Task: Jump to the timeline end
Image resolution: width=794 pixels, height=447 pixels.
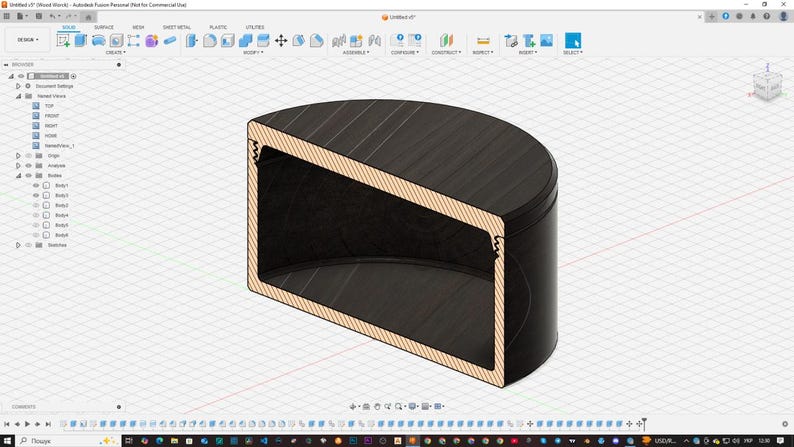Action: click(48, 424)
